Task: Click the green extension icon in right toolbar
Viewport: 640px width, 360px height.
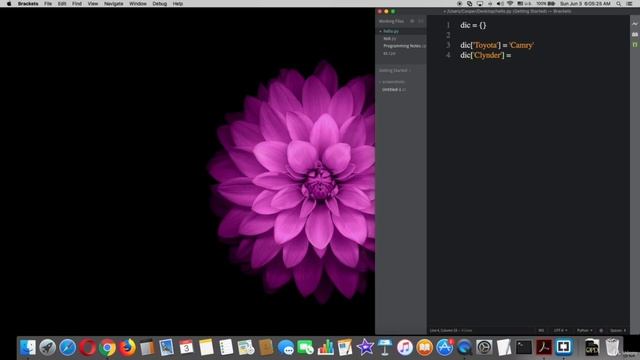Action: [635, 44]
